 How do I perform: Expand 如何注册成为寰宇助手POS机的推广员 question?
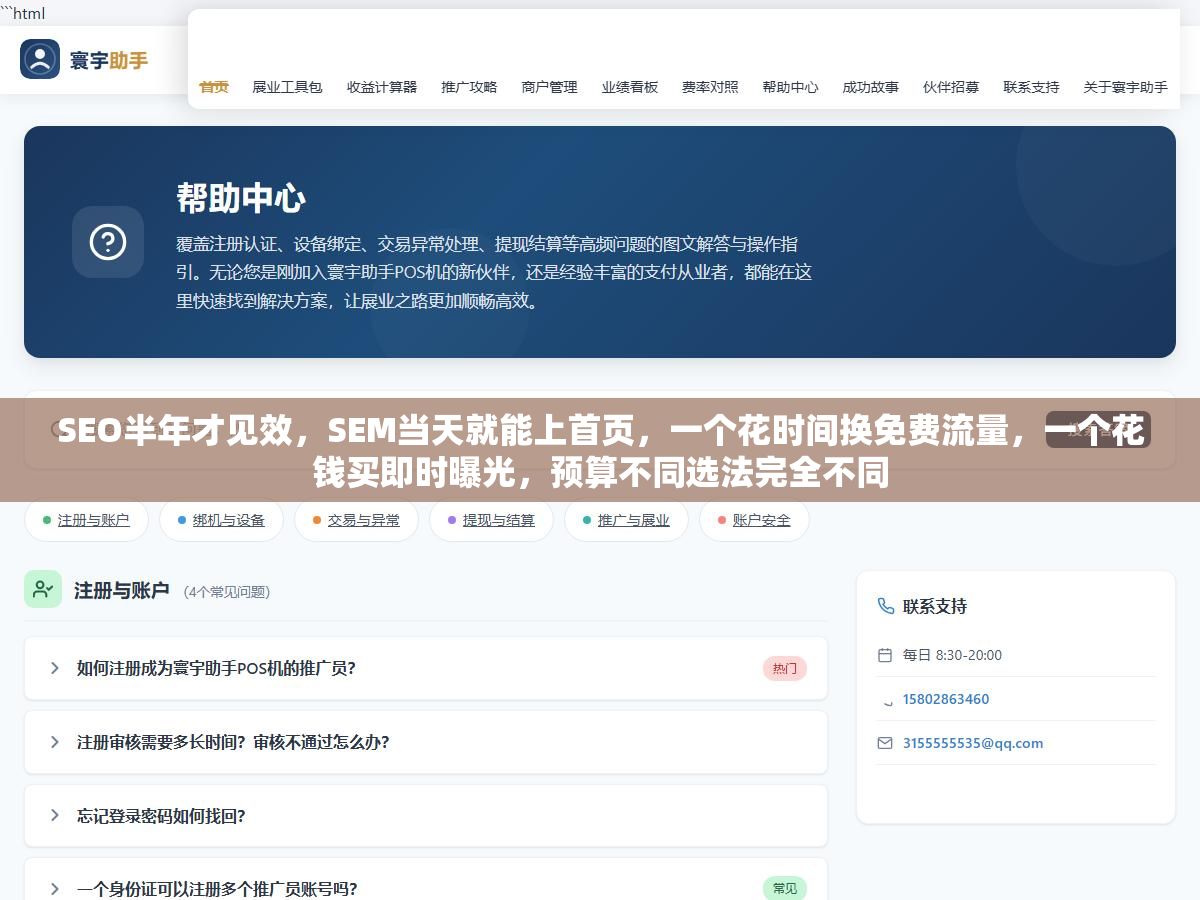426,668
